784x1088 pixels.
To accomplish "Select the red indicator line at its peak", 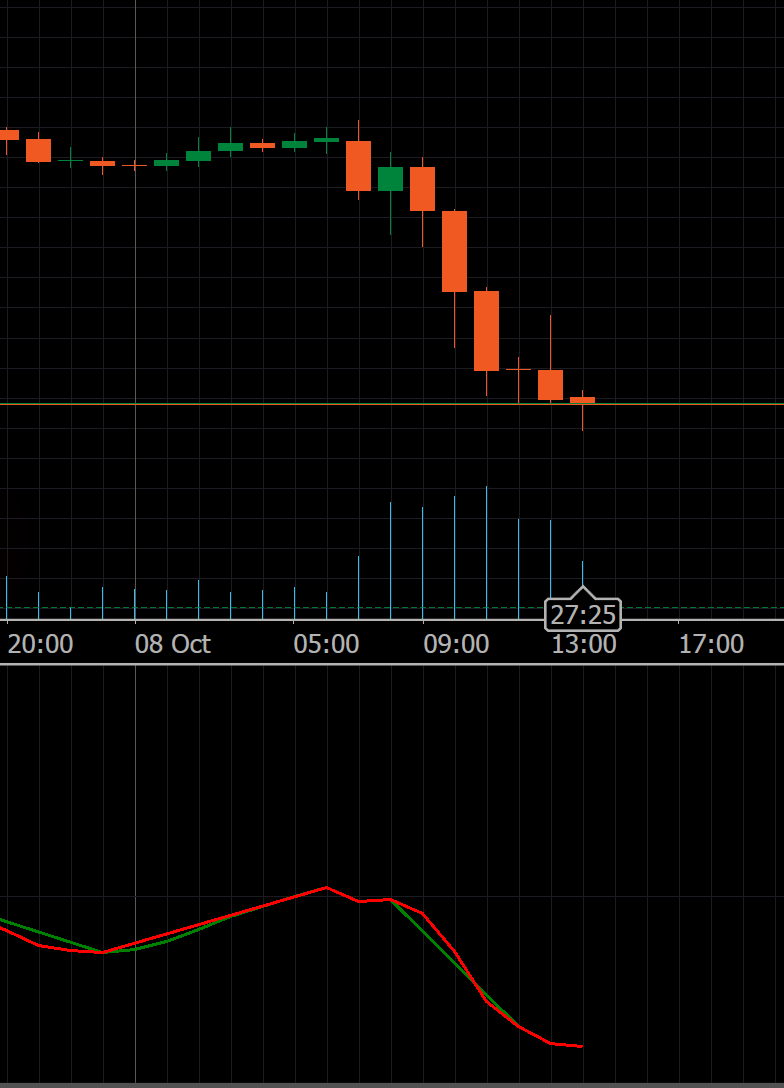I will (326, 887).
